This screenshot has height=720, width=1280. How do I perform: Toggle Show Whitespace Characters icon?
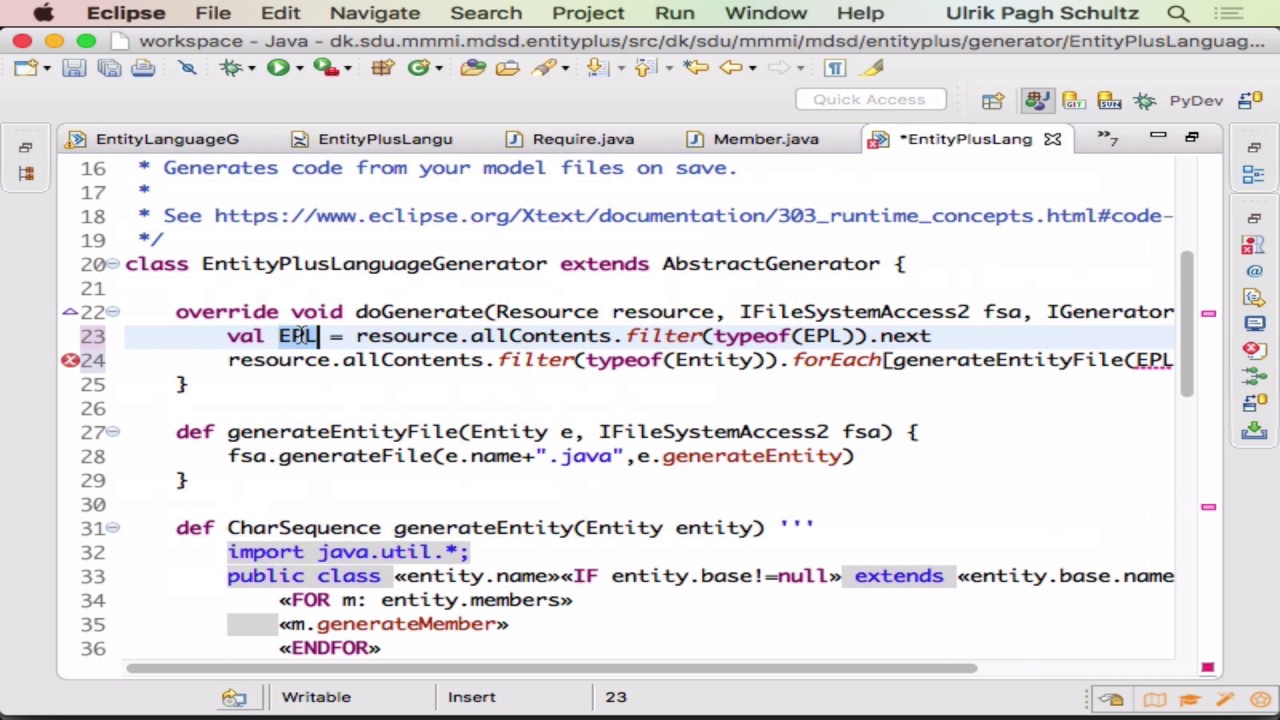(x=834, y=68)
